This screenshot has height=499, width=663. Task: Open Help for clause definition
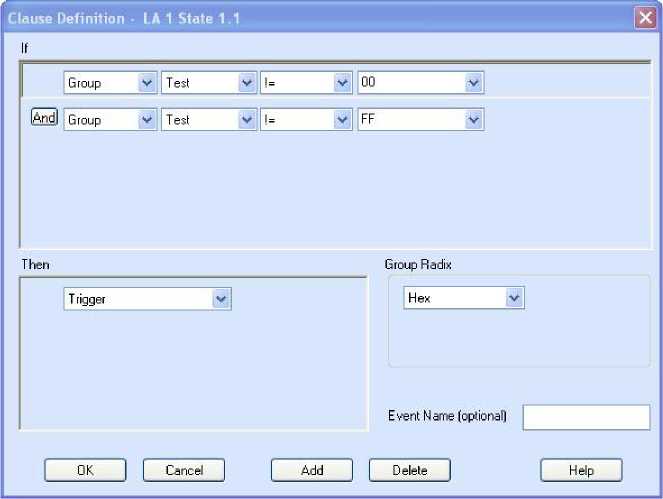point(581,470)
